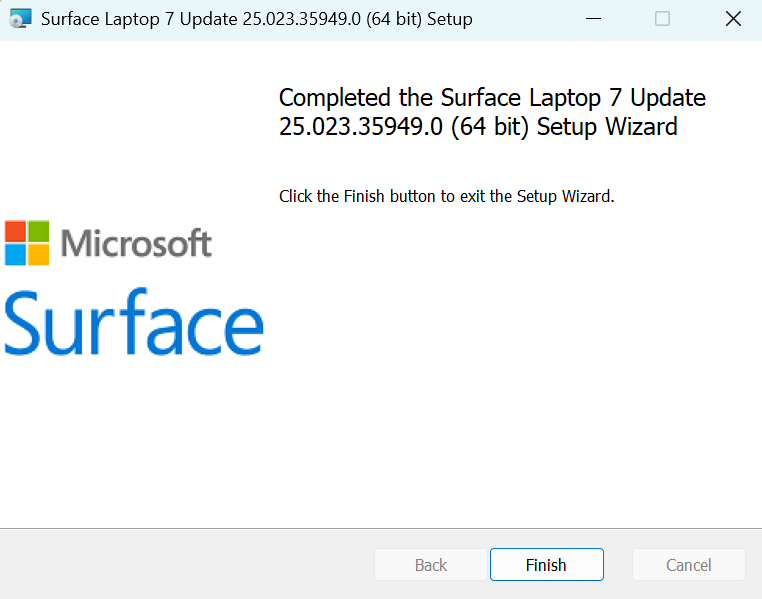Viewport: 762px width, 599px height.
Task: Close the Setup window with the X button
Action: coord(733,19)
